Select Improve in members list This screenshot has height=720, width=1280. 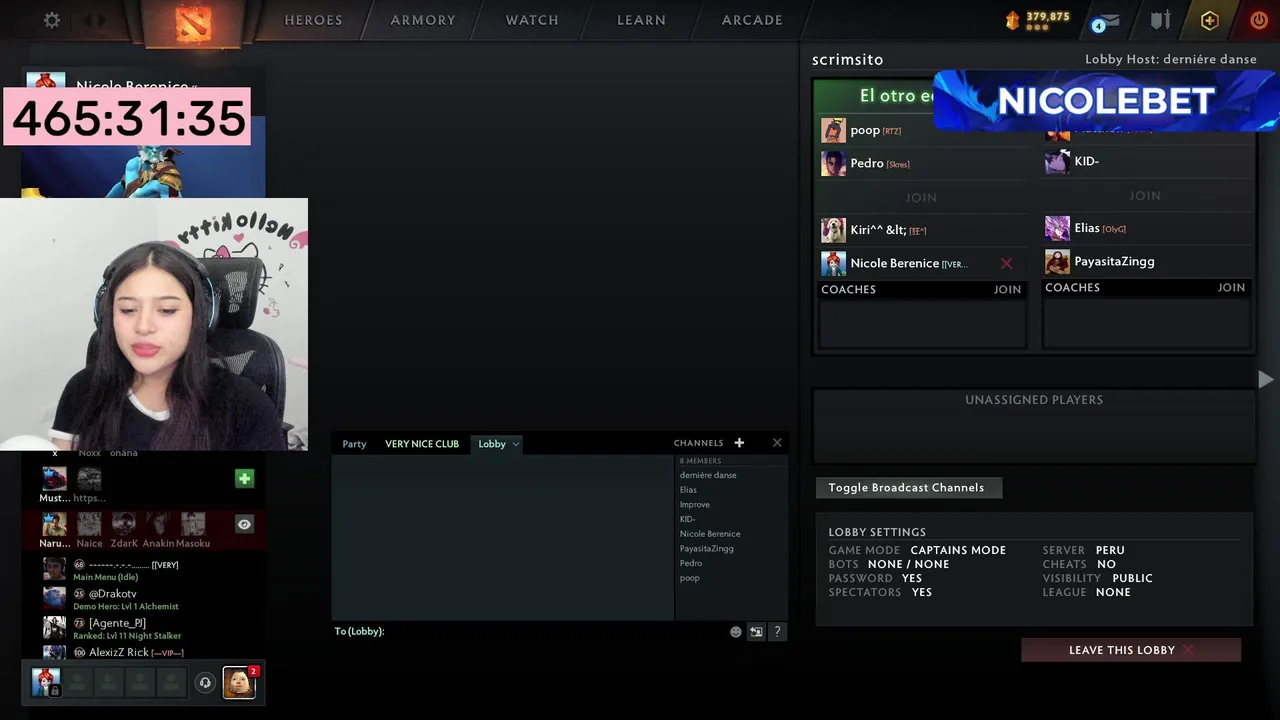pyautogui.click(x=695, y=504)
